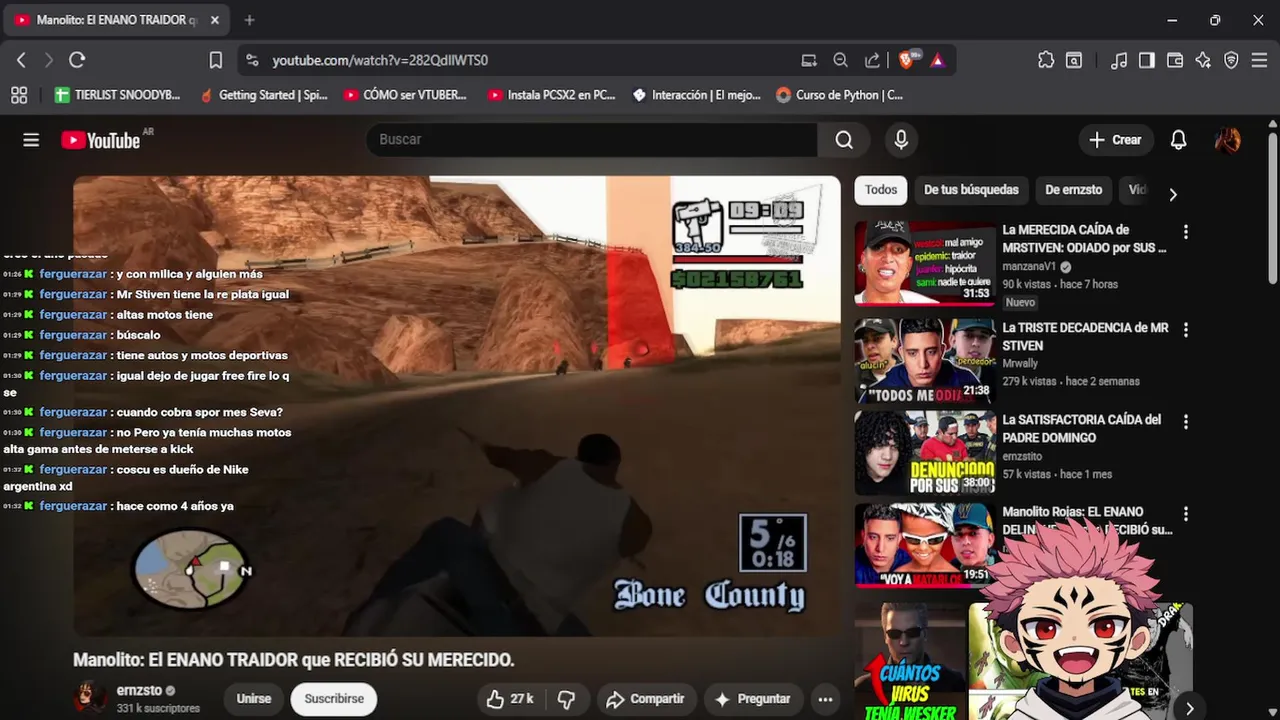Open the bookmarks apps grid icon
Viewport: 1280px width, 720px height.
[x=19, y=95]
